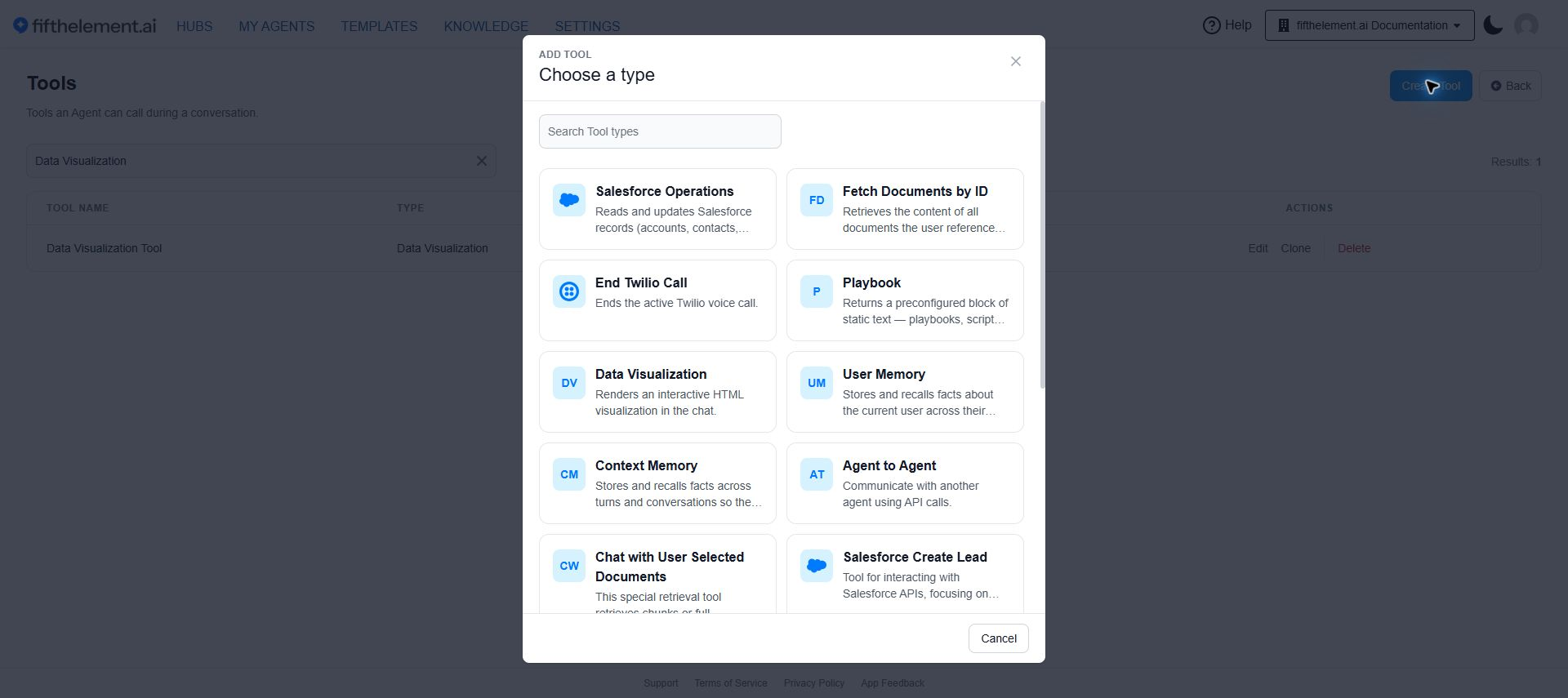Image resolution: width=1568 pixels, height=698 pixels.
Task: Click the Help link text
Action: (1238, 25)
